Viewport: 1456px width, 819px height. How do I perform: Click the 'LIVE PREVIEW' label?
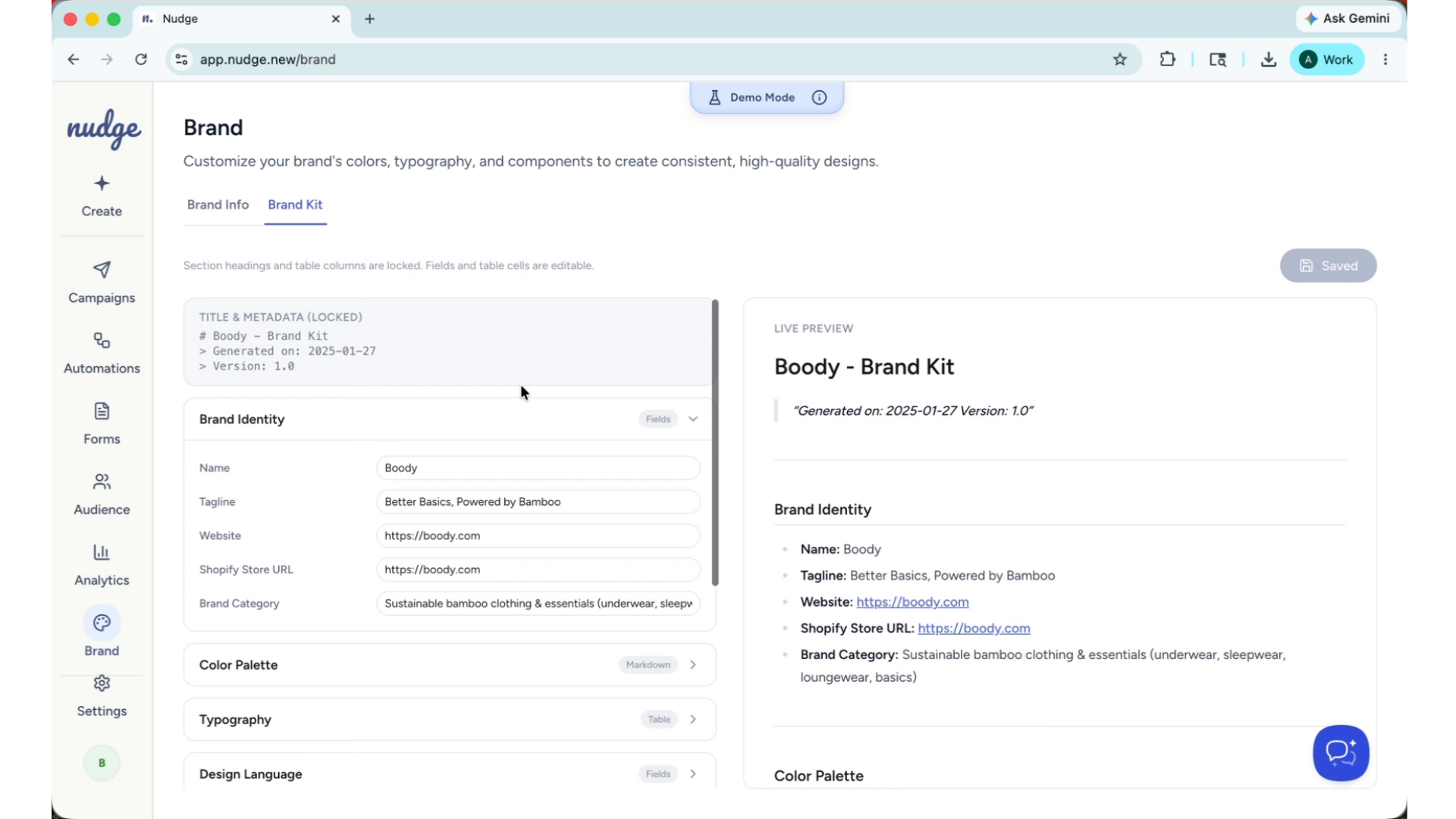coord(814,328)
